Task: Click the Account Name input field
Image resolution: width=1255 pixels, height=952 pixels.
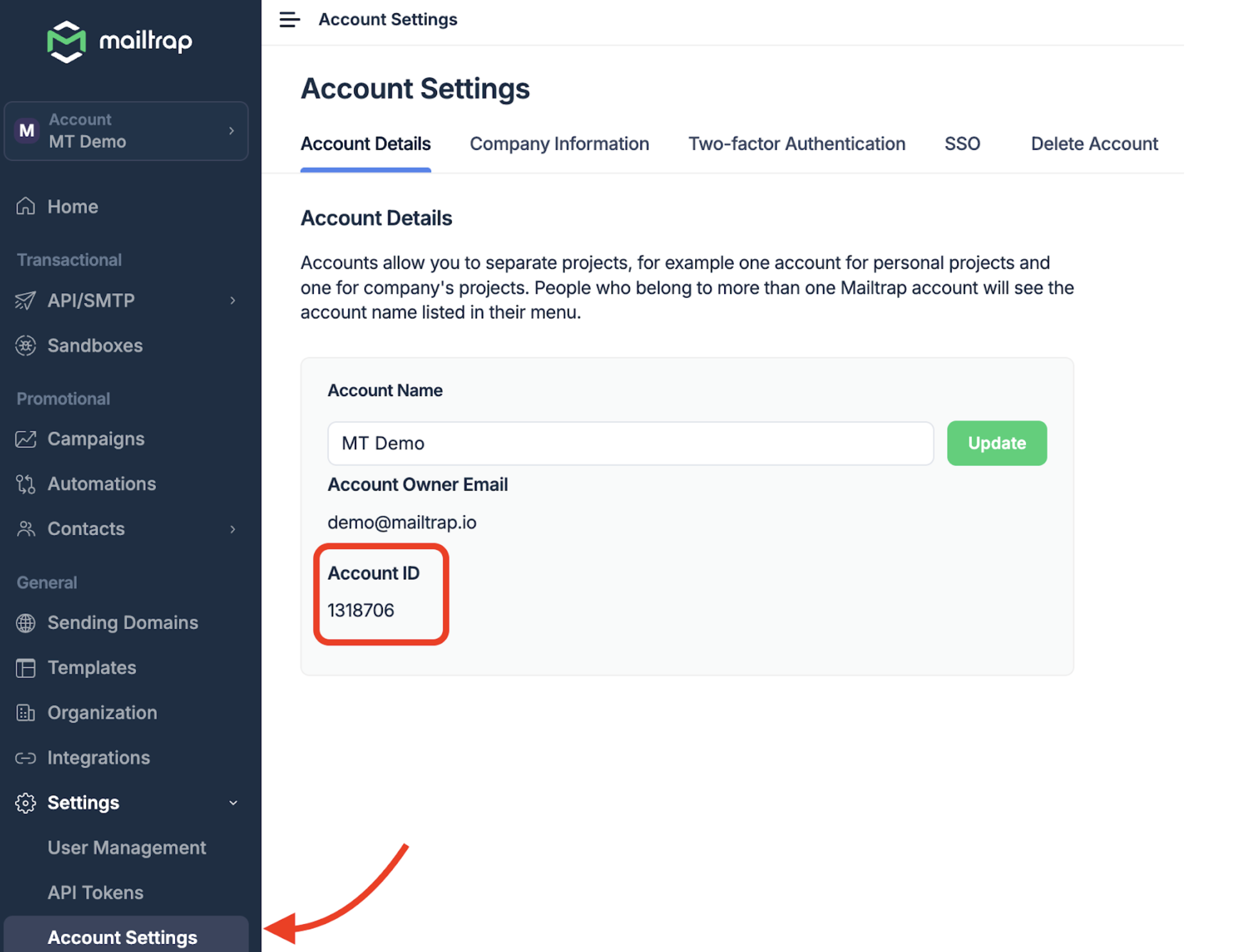Action: pyautogui.click(x=630, y=443)
